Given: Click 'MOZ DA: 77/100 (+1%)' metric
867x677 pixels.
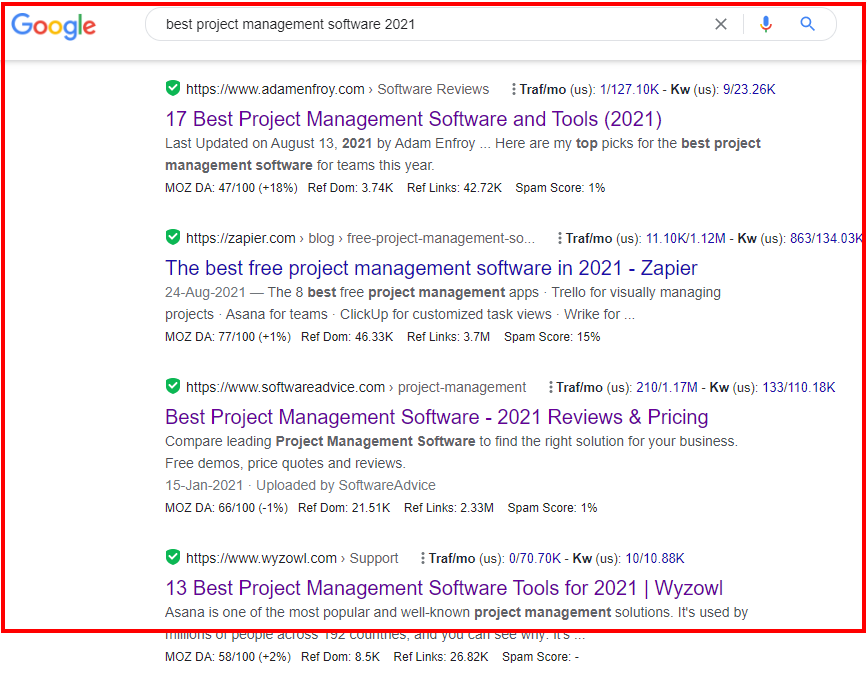Looking at the screenshot, I should pos(228,336).
